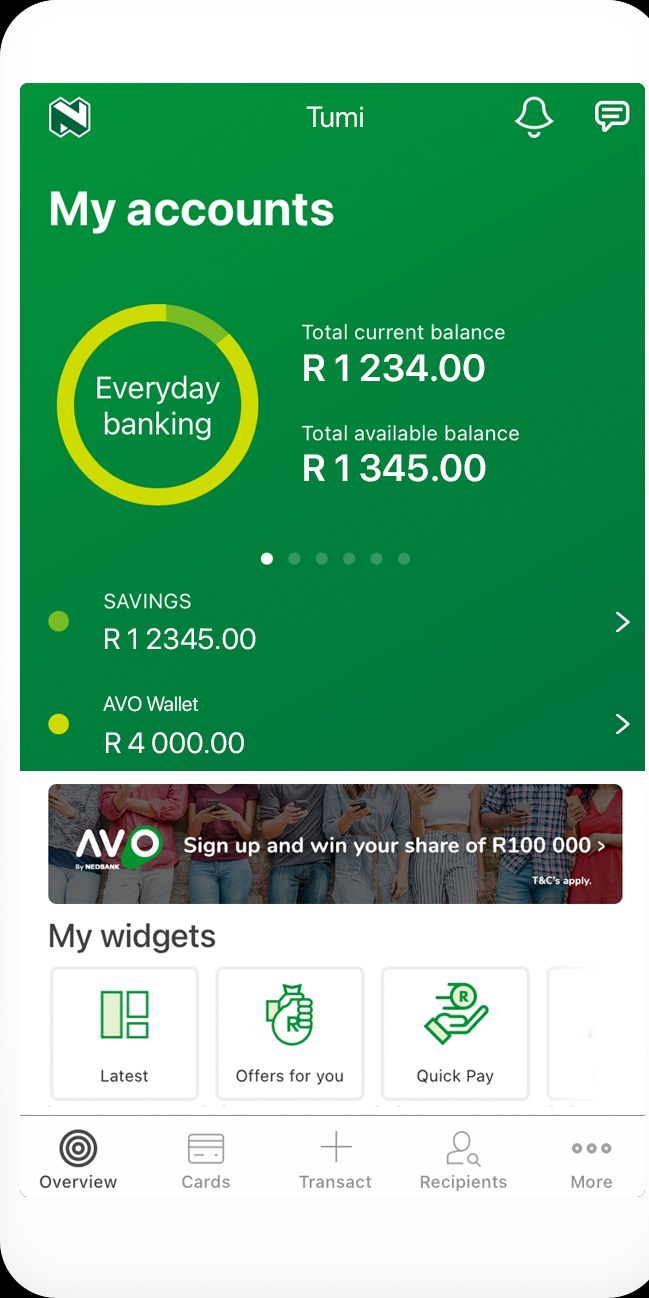Open notifications via the bell icon

(x=534, y=116)
